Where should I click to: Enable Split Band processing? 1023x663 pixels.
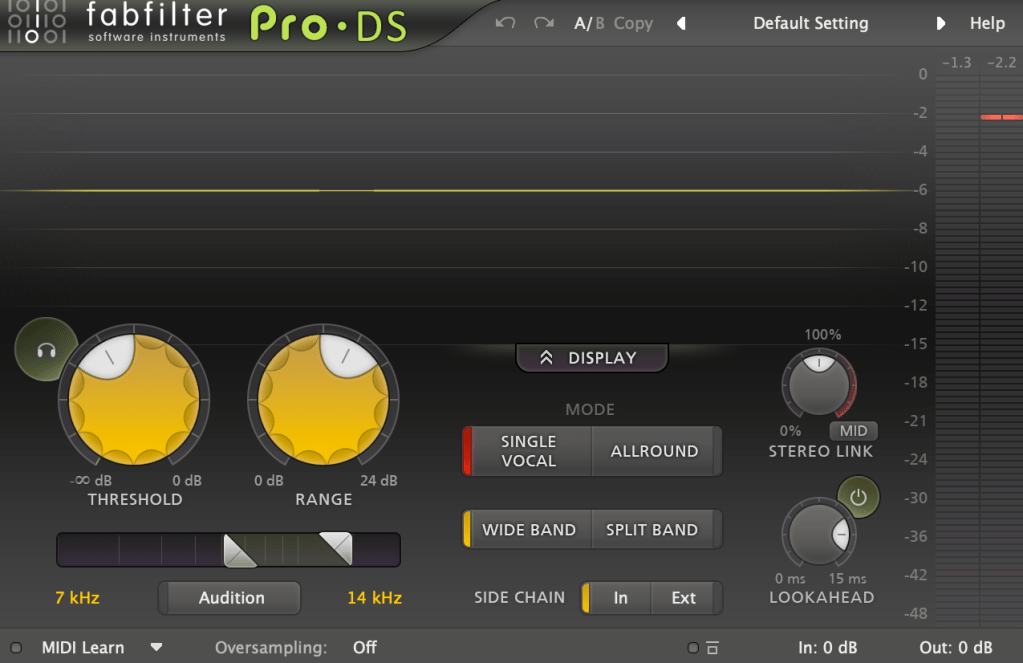[652, 530]
